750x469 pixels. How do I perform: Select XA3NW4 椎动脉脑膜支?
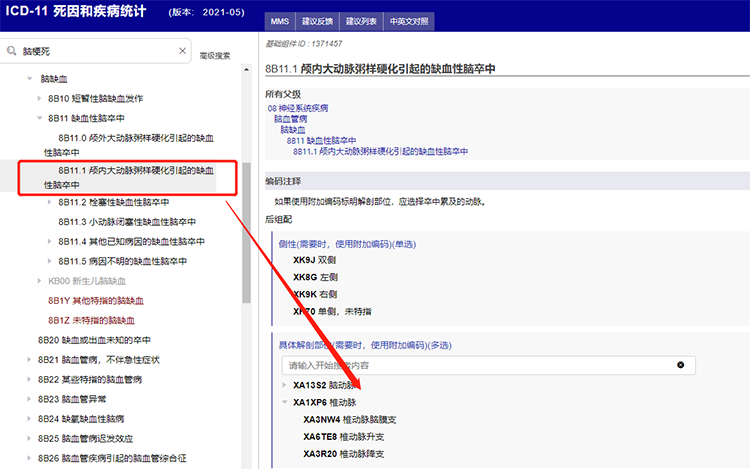tap(350, 419)
